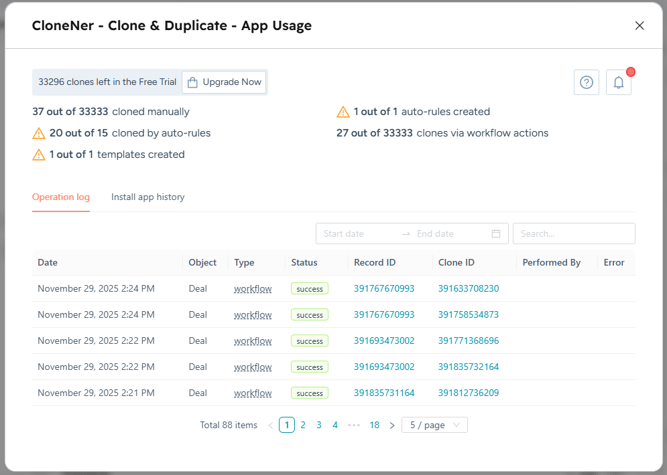Switch to the Operation log tab
Viewport: 667px width, 475px height.
click(x=61, y=197)
